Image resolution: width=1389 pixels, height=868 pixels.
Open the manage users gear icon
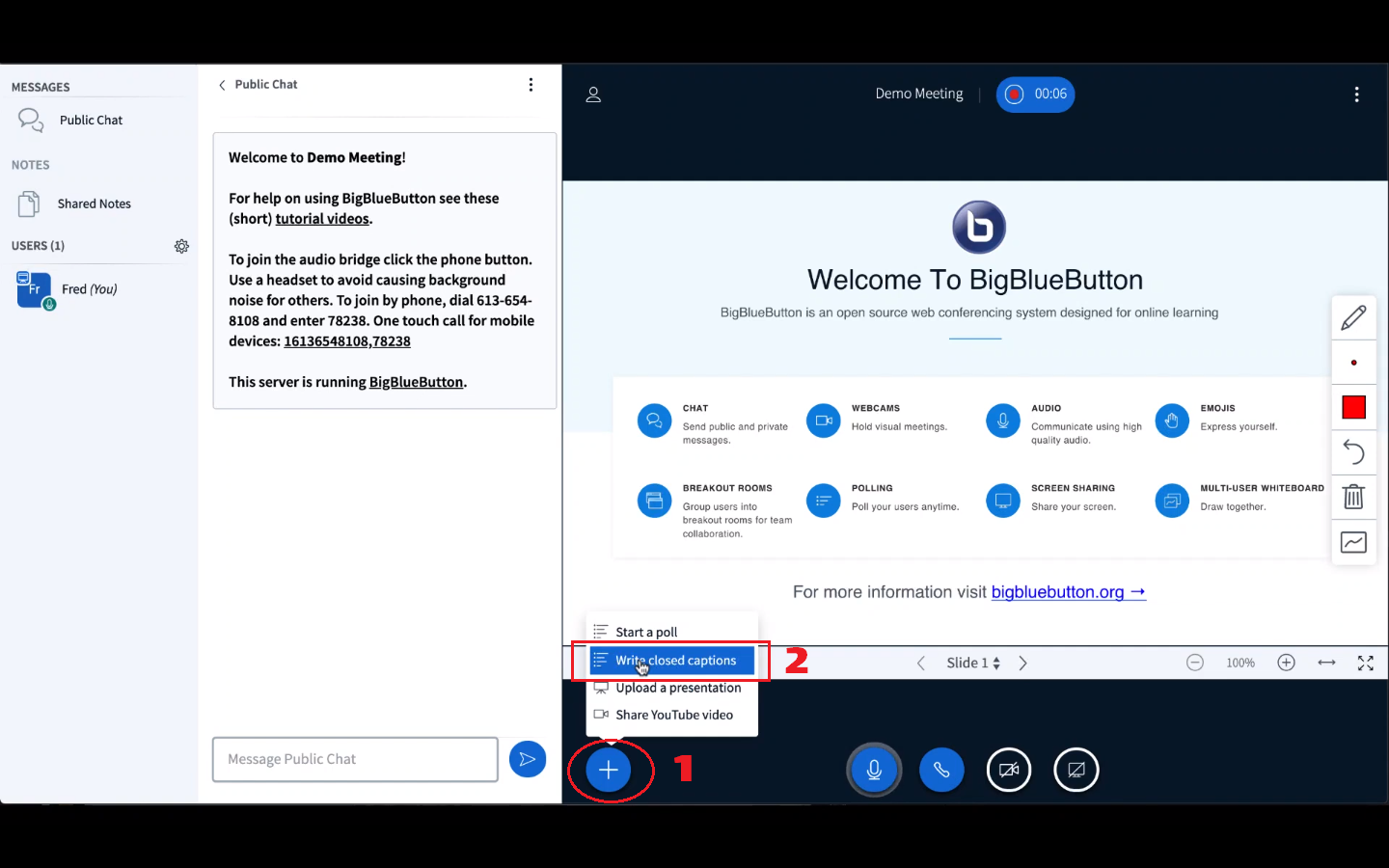click(x=181, y=246)
